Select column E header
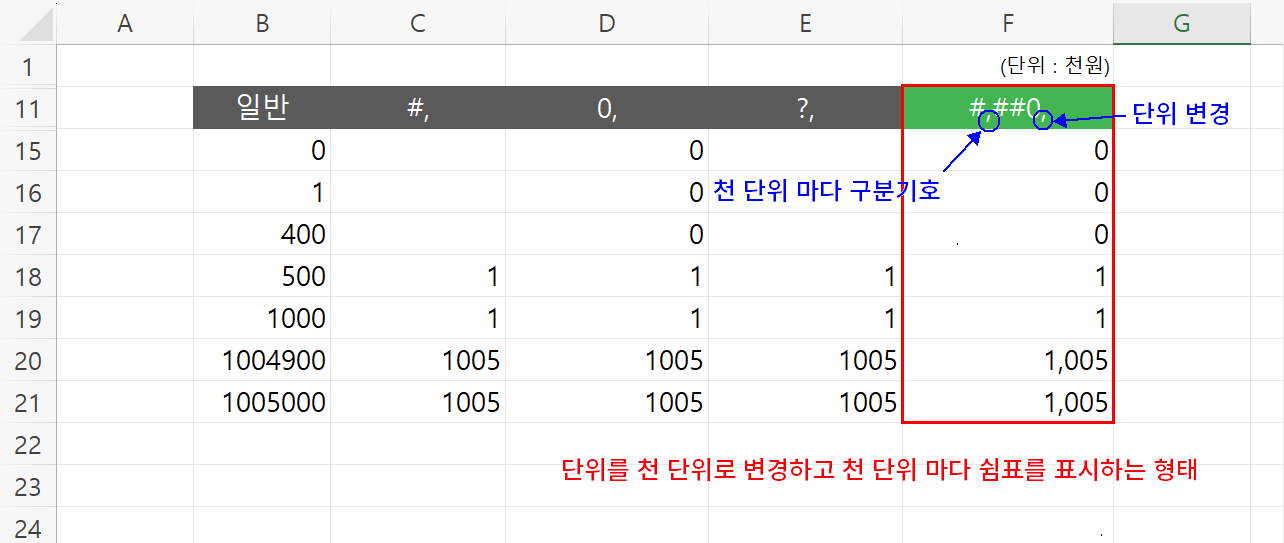Image resolution: width=1284 pixels, height=543 pixels. click(x=805, y=23)
